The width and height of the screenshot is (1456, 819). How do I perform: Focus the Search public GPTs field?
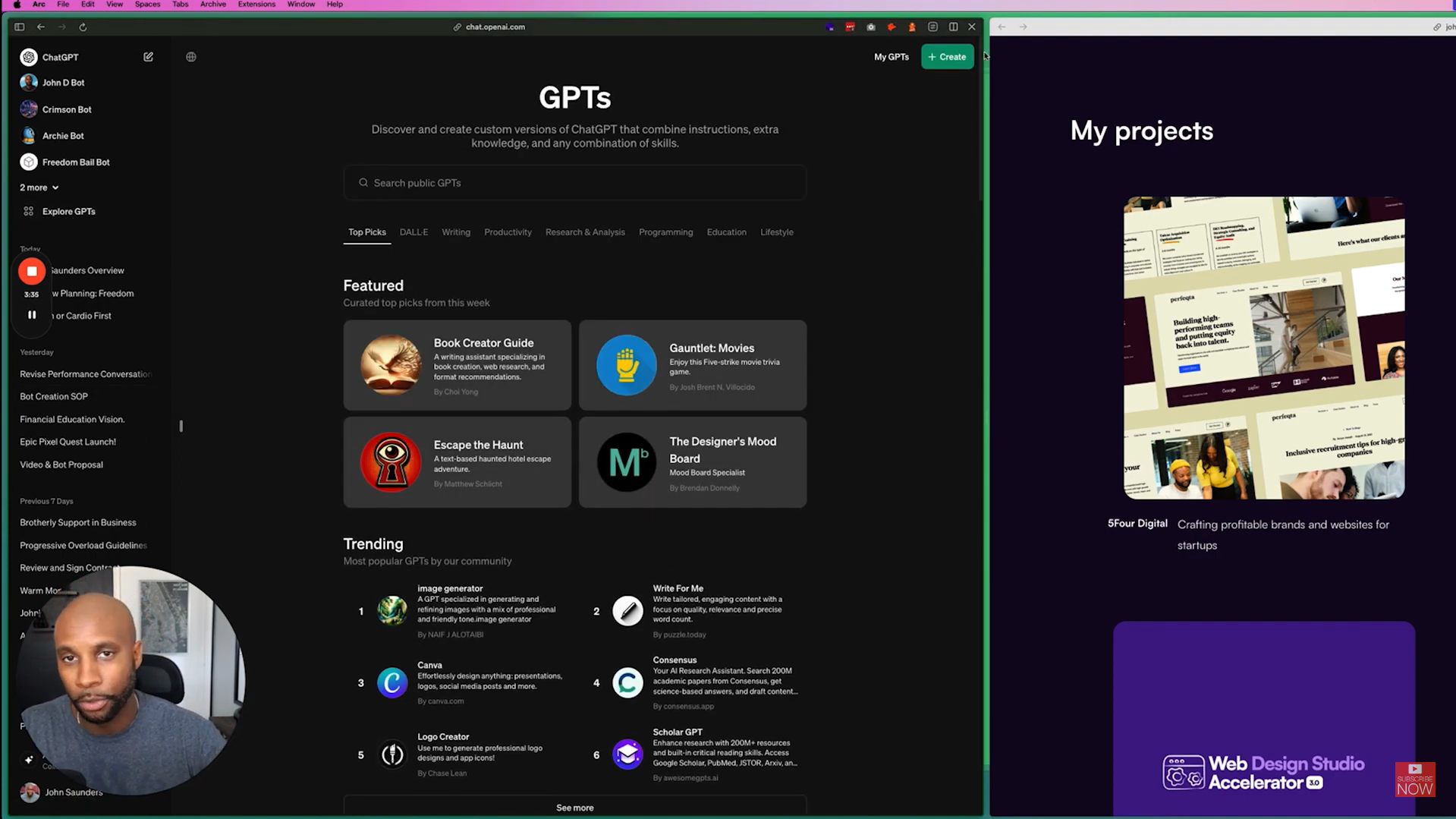pyautogui.click(x=574, y=183)
